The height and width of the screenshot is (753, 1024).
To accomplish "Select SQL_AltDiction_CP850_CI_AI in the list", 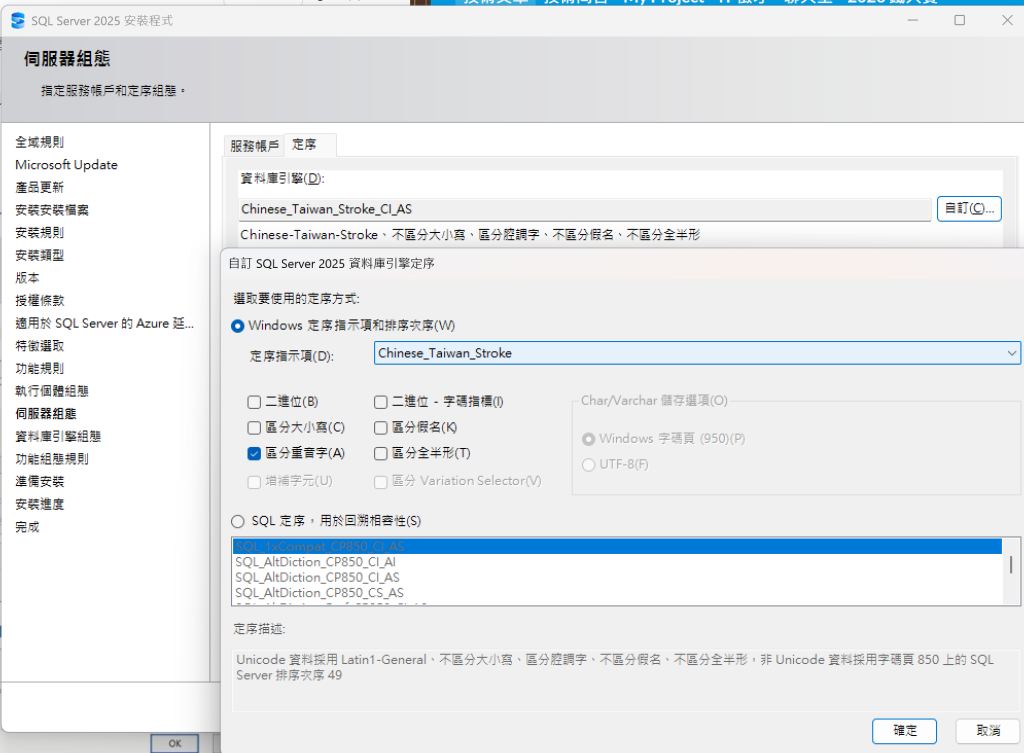I will click(617, 562).
